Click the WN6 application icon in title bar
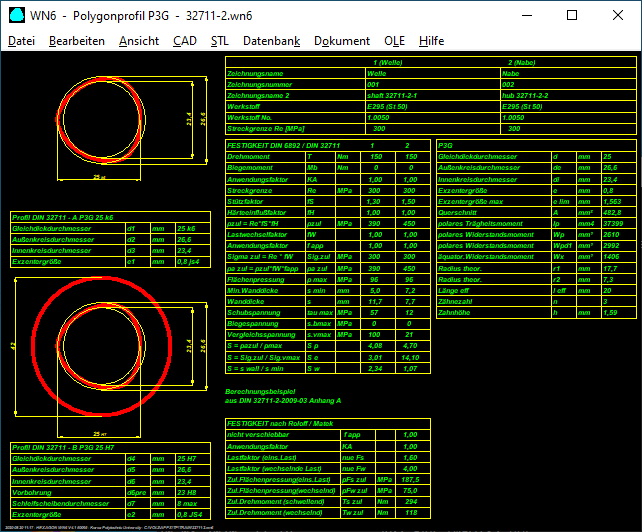The height and width of the screenshot is (532, 642). [14, 15]
